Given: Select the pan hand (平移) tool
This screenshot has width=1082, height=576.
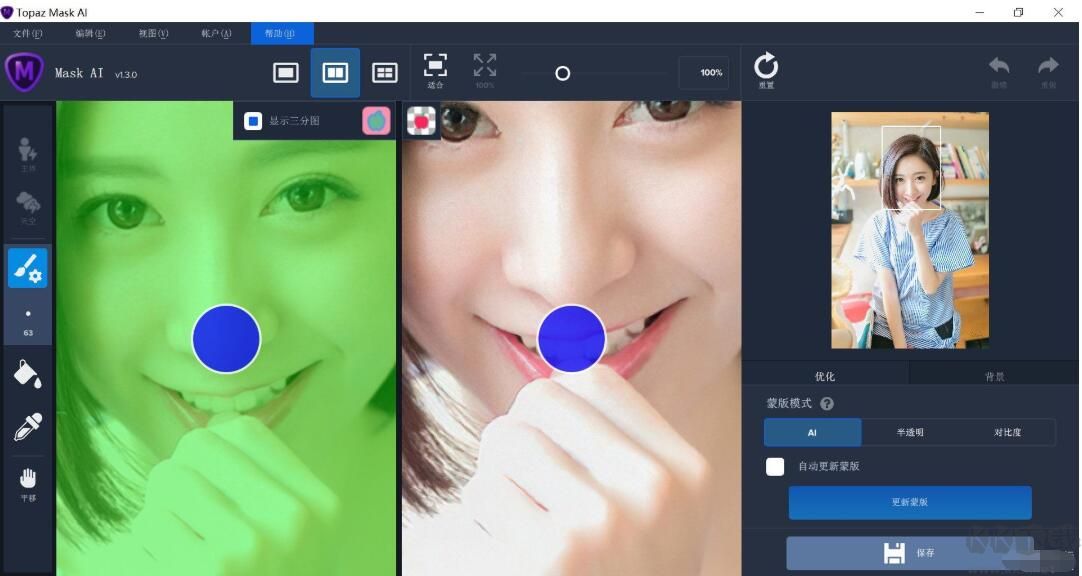Looking at the screenshot, I should pyautogui.click(x=28, y=484).
